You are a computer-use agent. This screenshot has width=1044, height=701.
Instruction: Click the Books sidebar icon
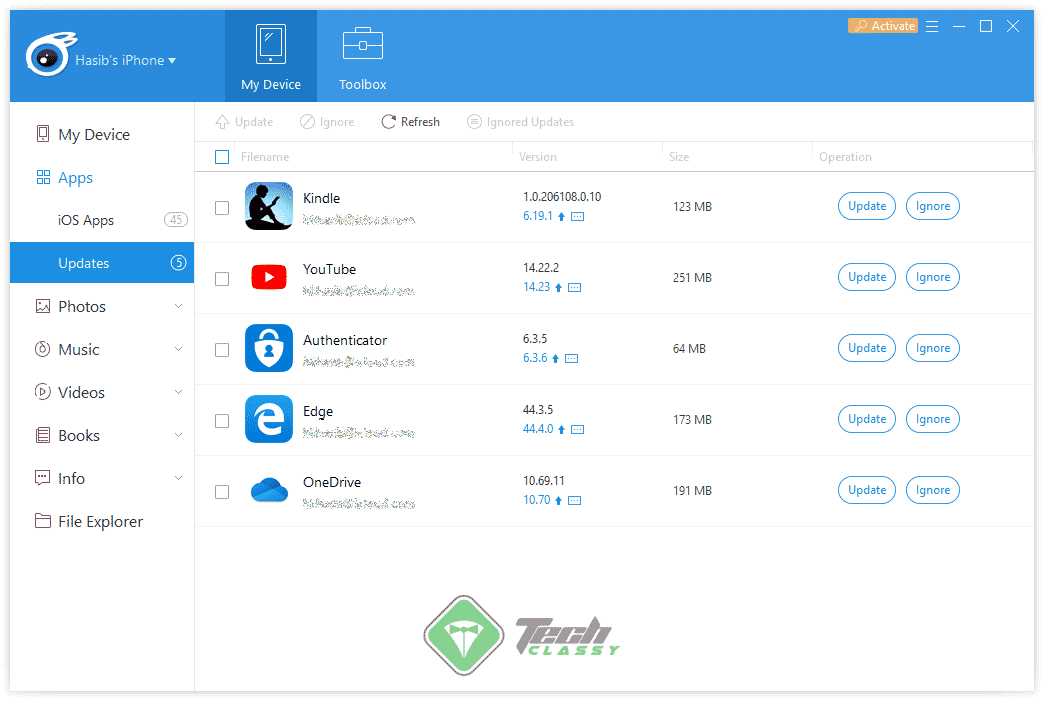[42, 435]
